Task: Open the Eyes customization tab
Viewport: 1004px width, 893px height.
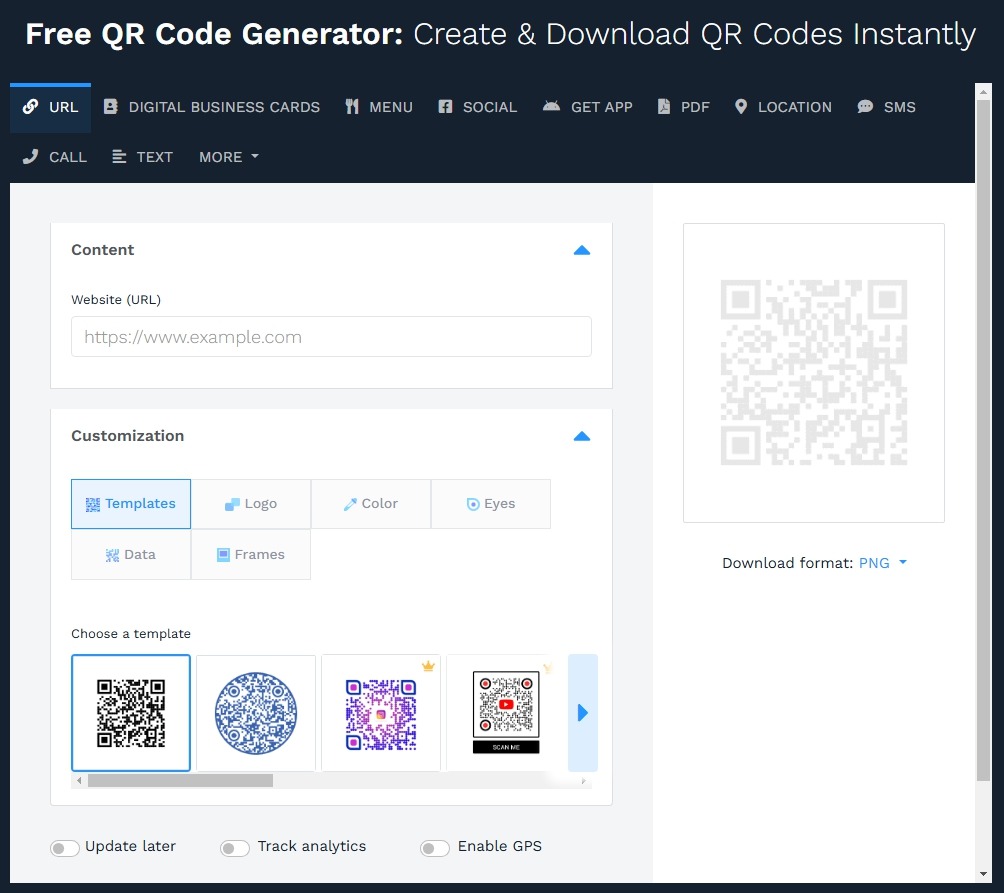Action: (x=490, y=503)
